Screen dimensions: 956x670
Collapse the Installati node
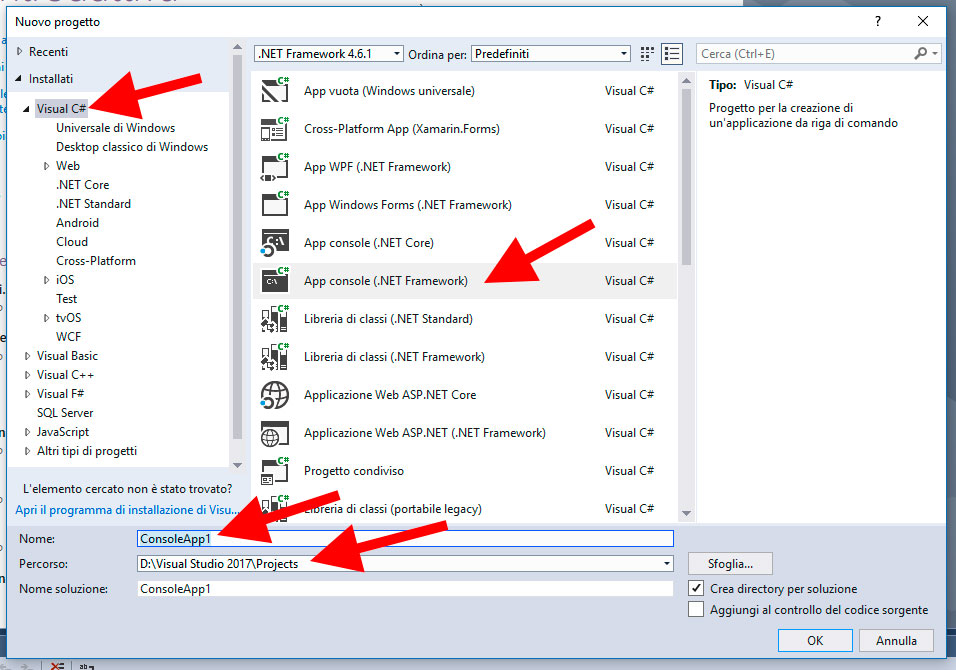18,79
